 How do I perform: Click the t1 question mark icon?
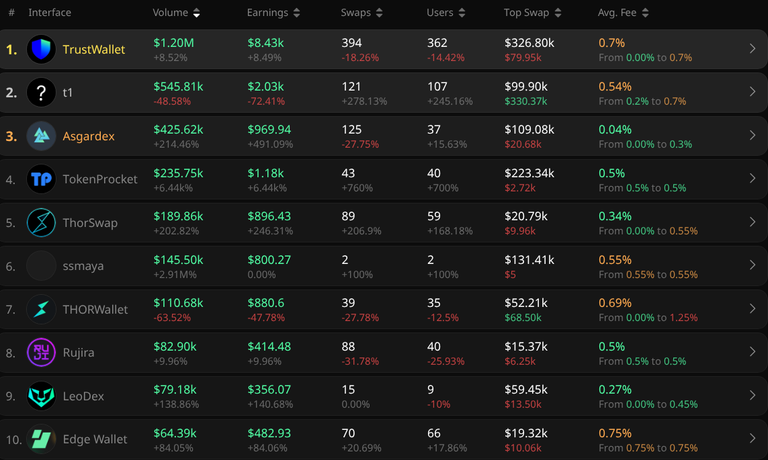[41, 93]
